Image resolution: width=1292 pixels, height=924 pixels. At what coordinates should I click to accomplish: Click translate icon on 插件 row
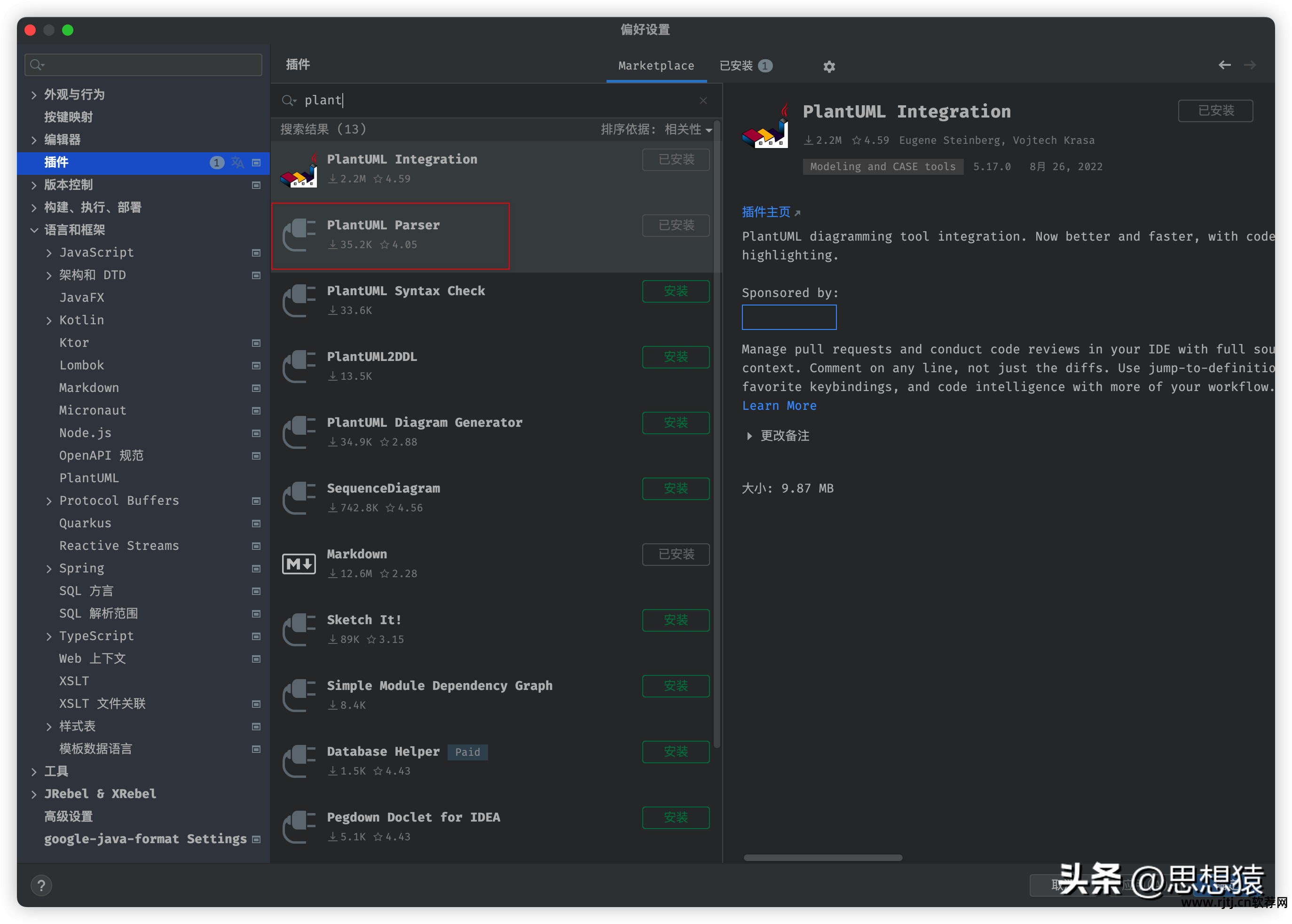tap(237, 163)
